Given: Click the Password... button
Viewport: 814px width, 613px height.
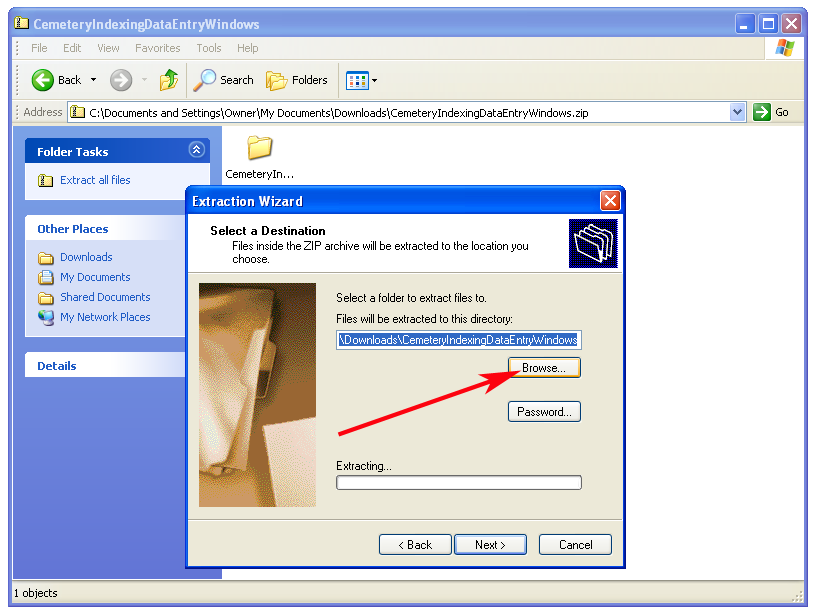Looking at the screenshot, I should point(544,412).
